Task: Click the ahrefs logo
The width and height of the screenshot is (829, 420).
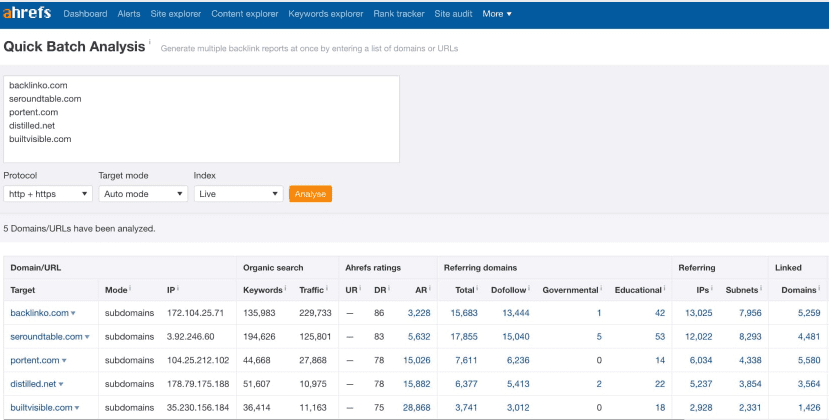Action: pyautogui.click(x=27, y=13)
